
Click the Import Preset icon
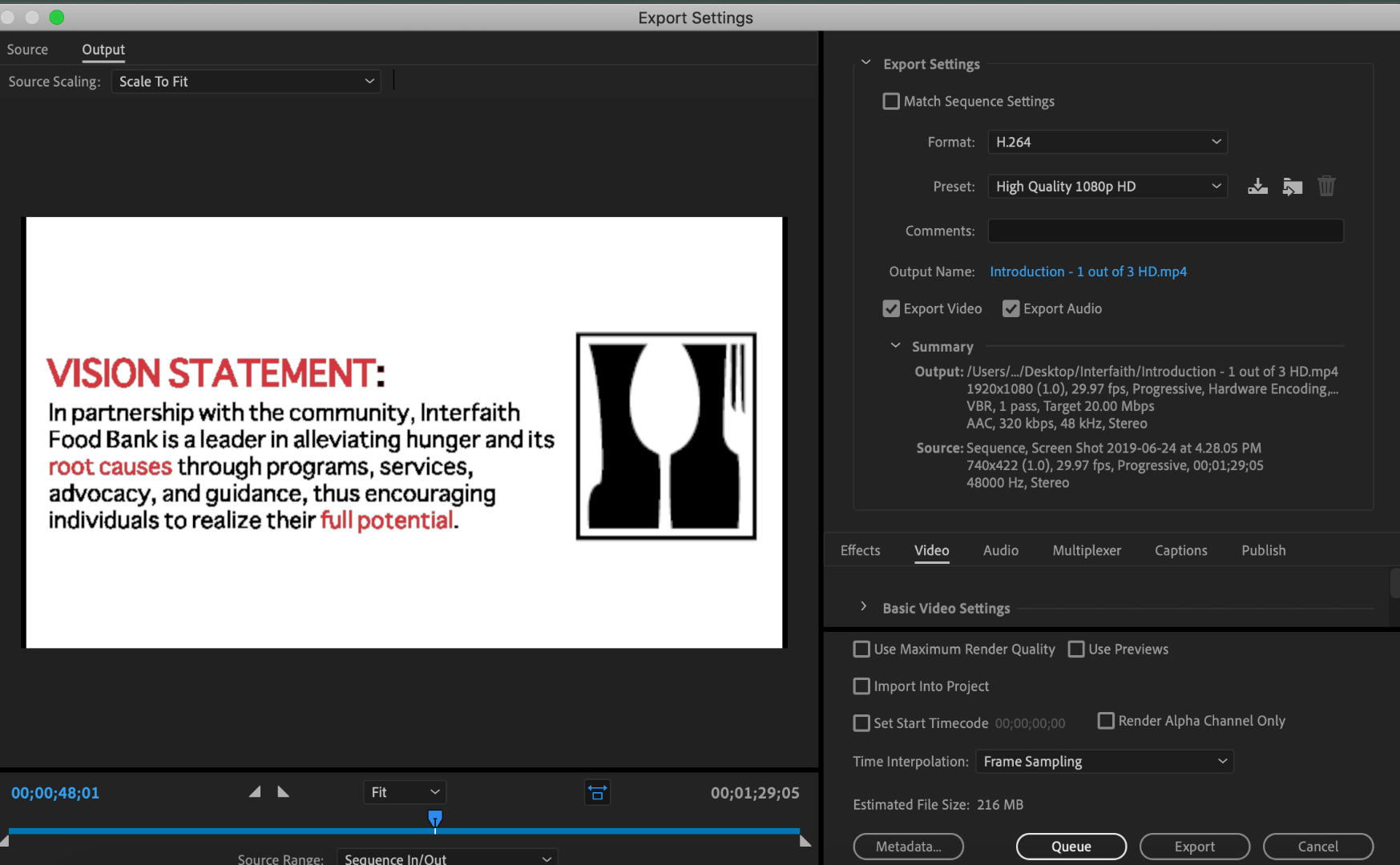(x=1292, y=187)
